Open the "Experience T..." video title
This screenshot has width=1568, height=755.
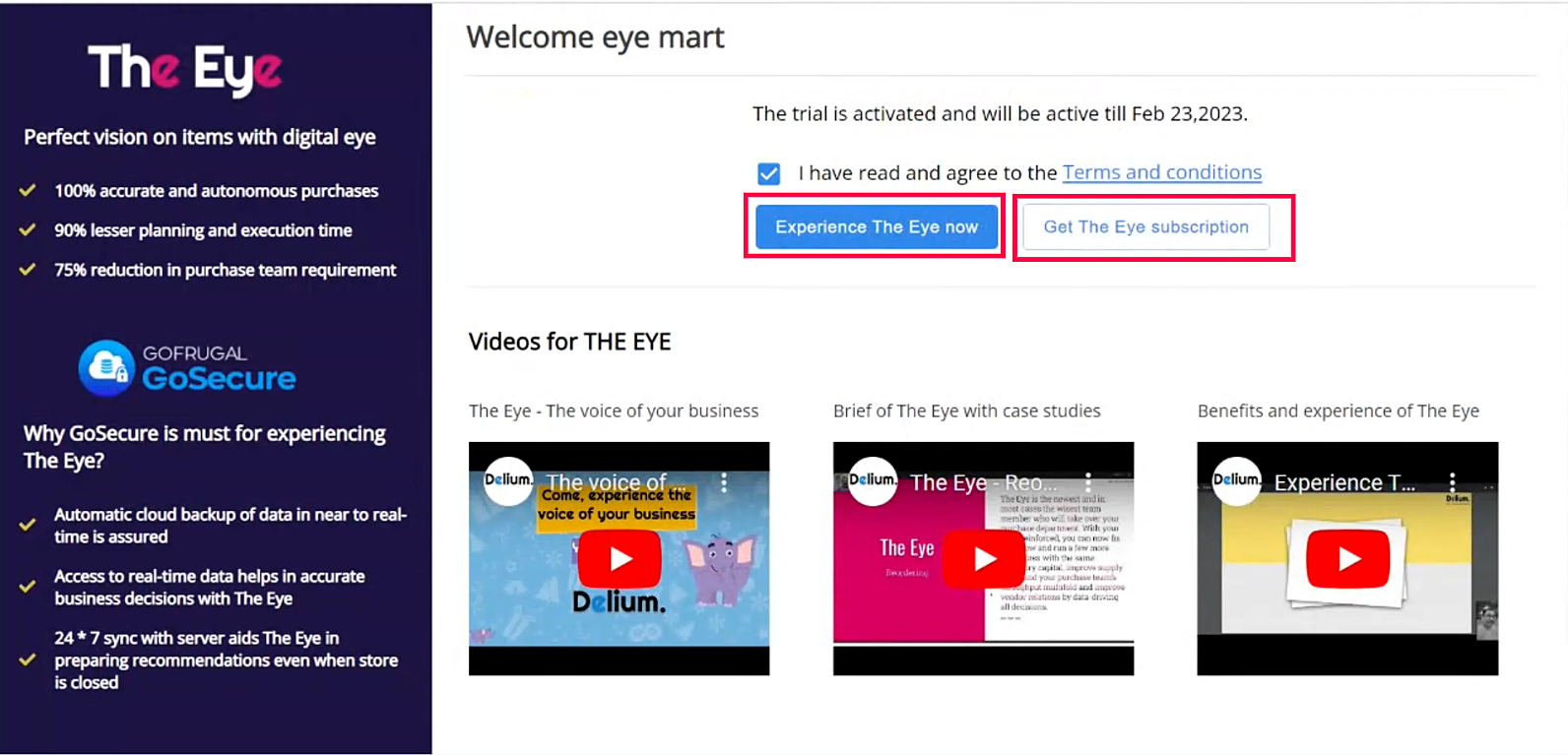pyautogui.click(x=1344, y=482)
